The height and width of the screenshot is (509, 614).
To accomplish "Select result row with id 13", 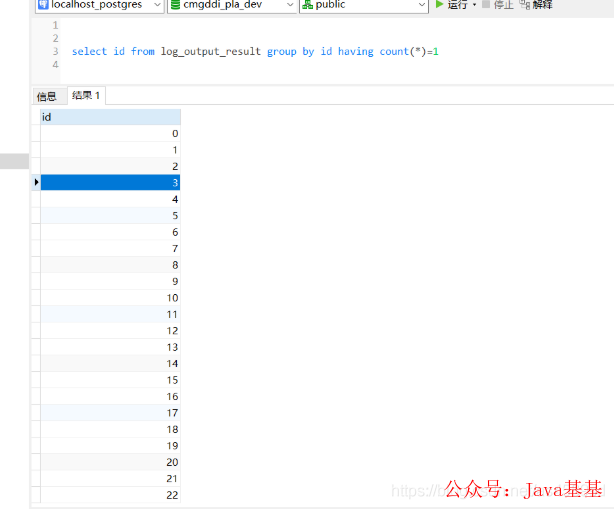I will (x=110, y=347).
